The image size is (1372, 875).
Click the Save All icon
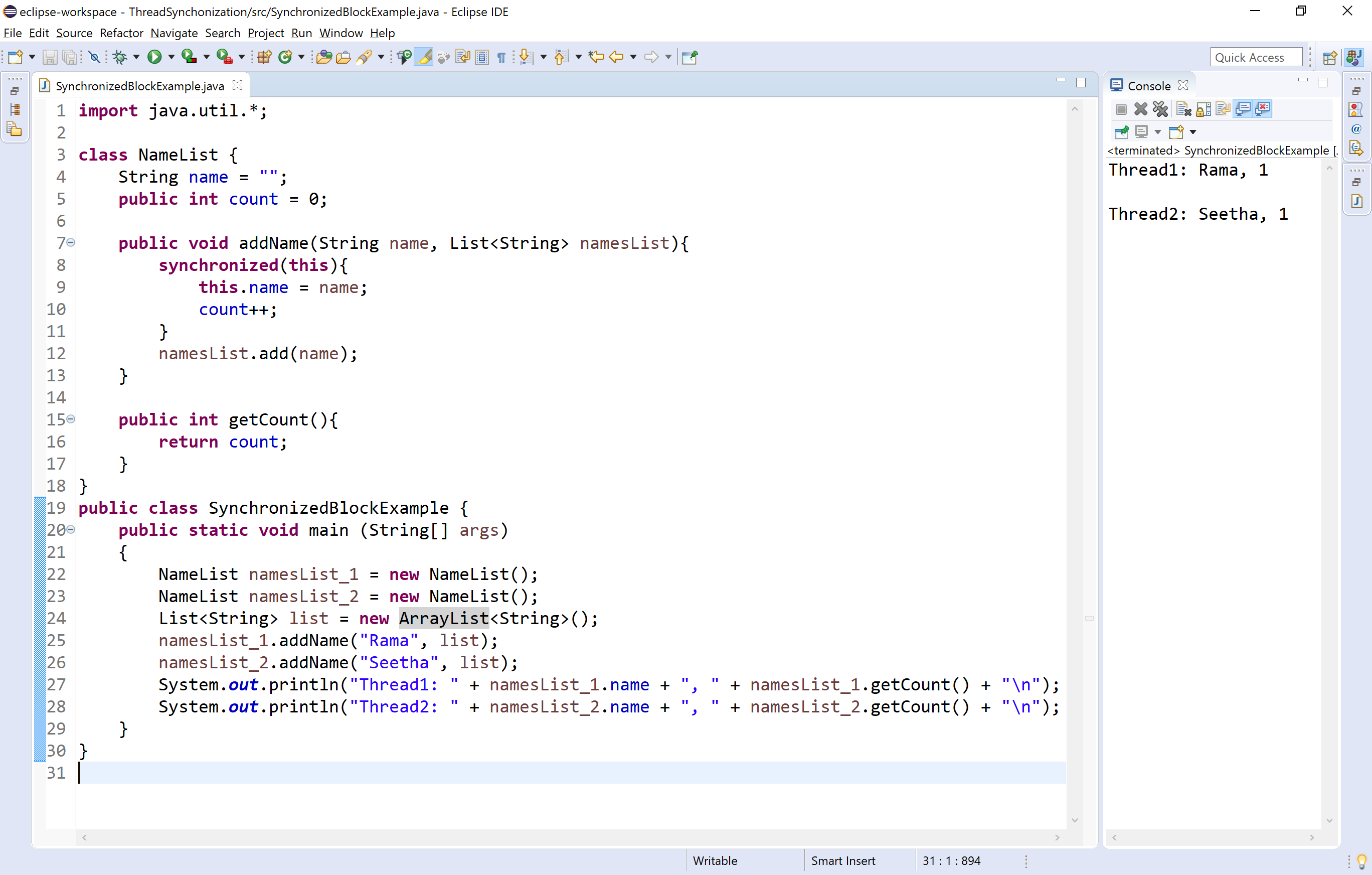[70, 57]
